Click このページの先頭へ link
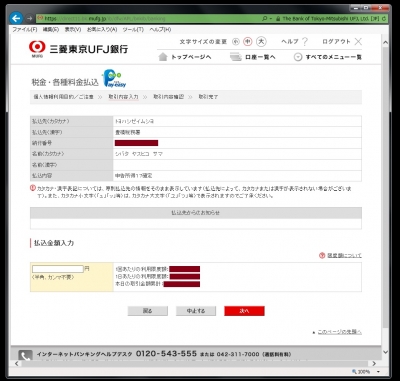 pos(339,332)
